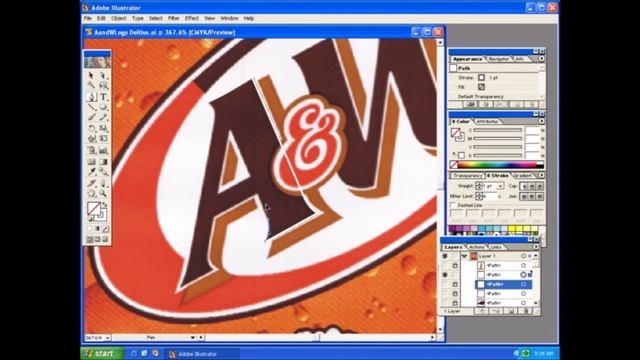640x360 pixels.
Task: Switch to the Links tab
Action: 496,247
